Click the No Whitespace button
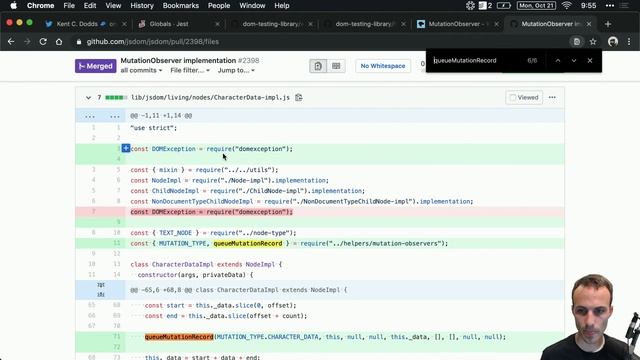Image resolution: width=640 pixels, height=360 pixels. click(383, 66)
